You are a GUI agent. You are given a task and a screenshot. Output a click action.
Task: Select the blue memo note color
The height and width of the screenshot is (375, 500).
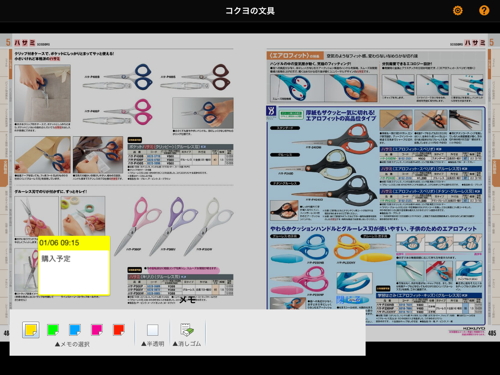coord(75,330)
